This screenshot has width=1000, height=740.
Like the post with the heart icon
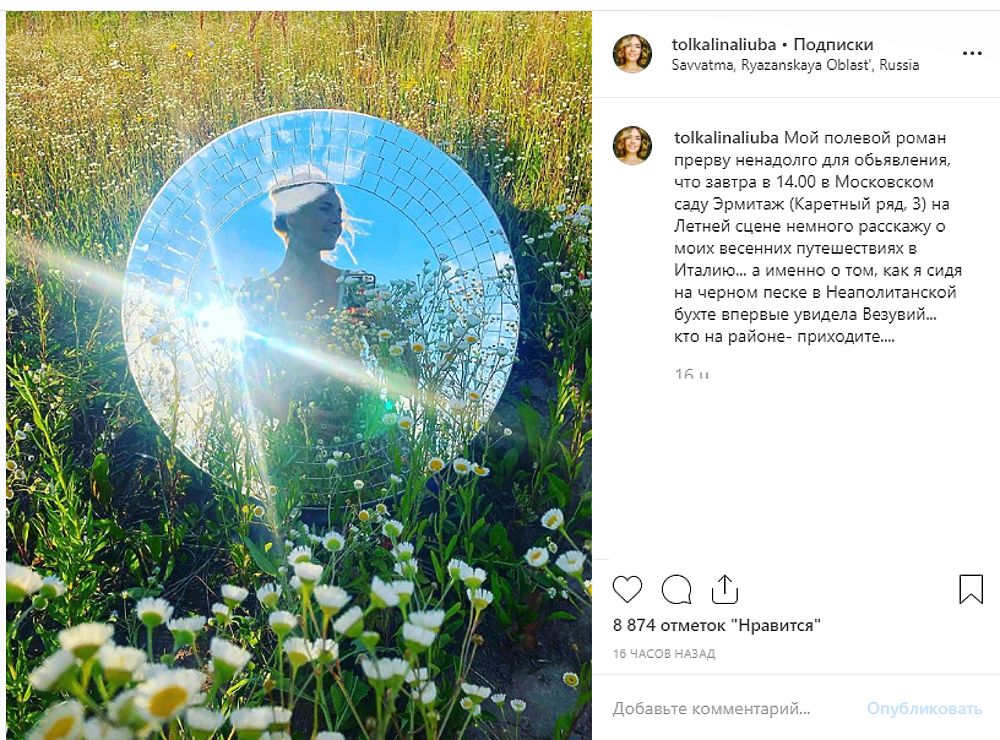[x=627, y=589]
